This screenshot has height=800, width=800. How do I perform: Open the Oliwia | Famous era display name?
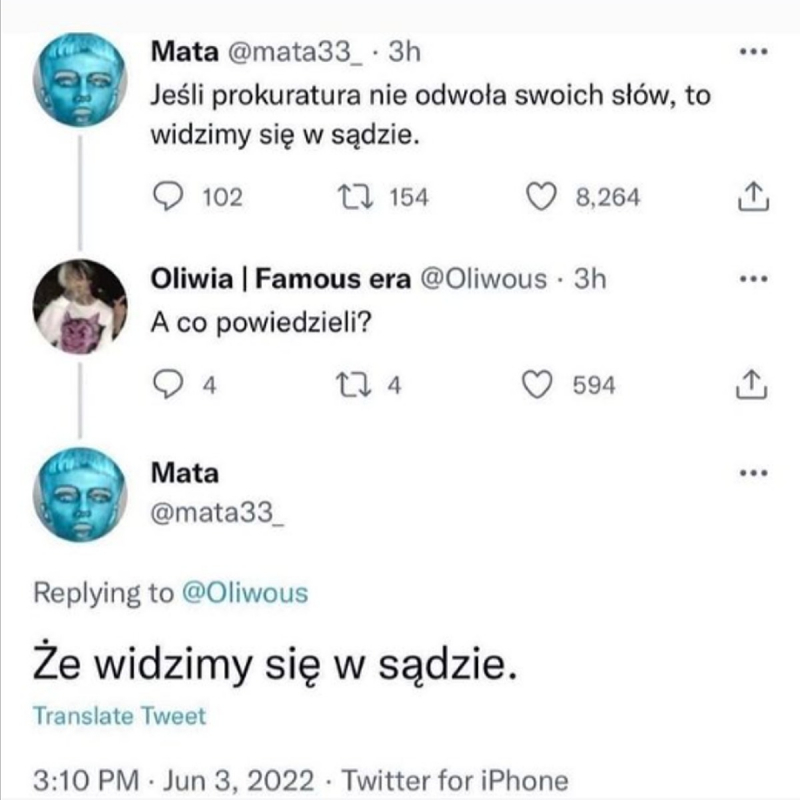279,280
